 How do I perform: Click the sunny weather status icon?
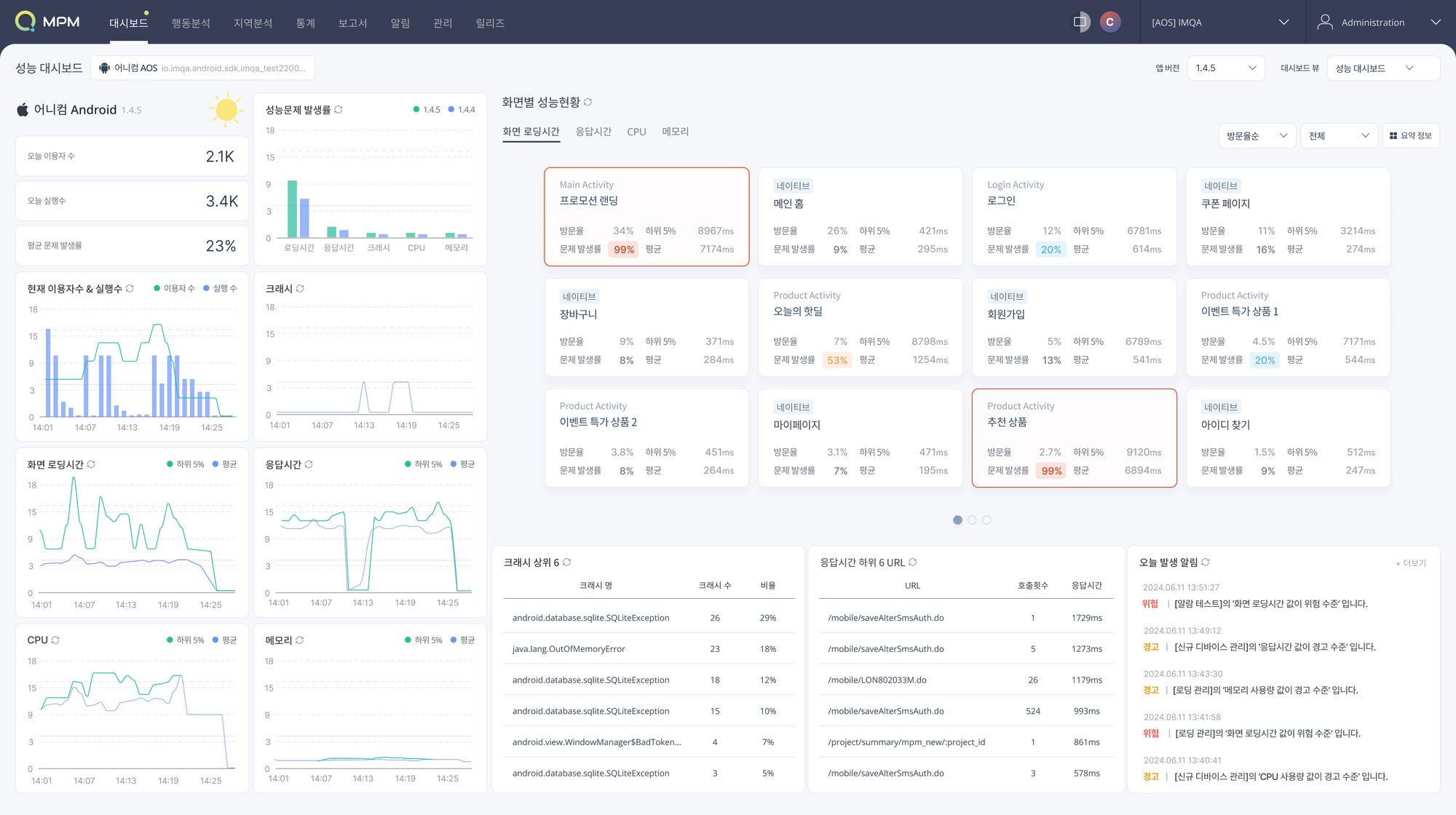226,110
